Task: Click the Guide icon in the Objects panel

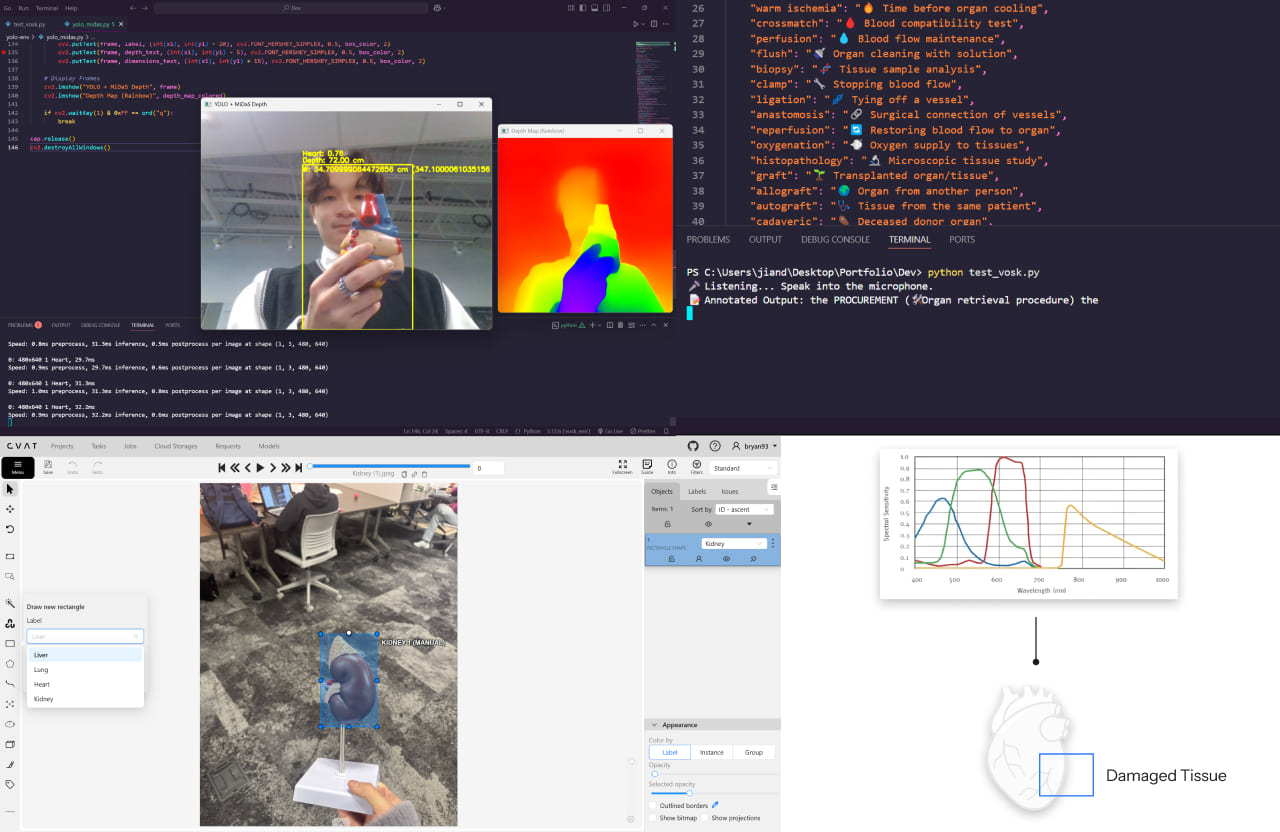Action: point(648,465)
